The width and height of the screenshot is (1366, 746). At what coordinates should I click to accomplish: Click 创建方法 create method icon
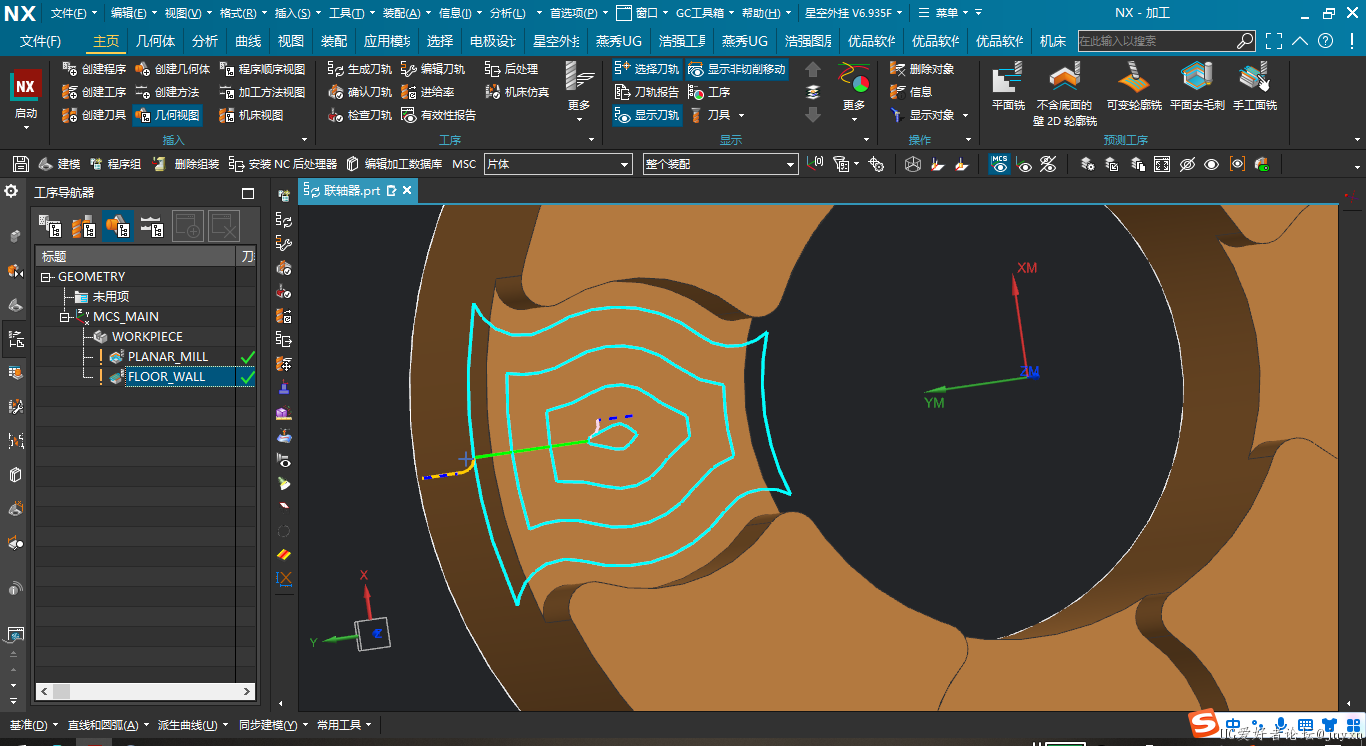143,92
